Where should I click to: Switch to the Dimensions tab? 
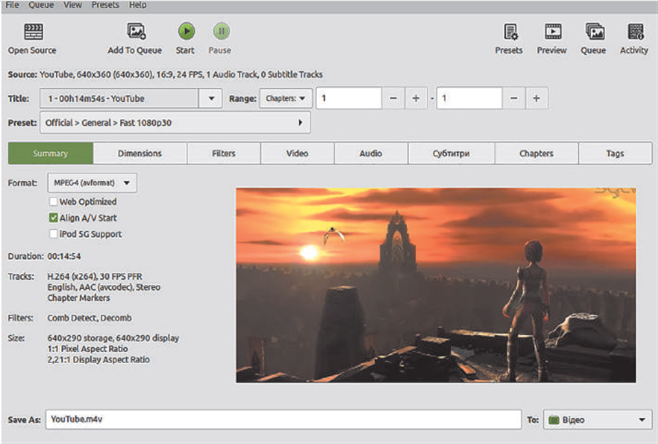(140, 153)
